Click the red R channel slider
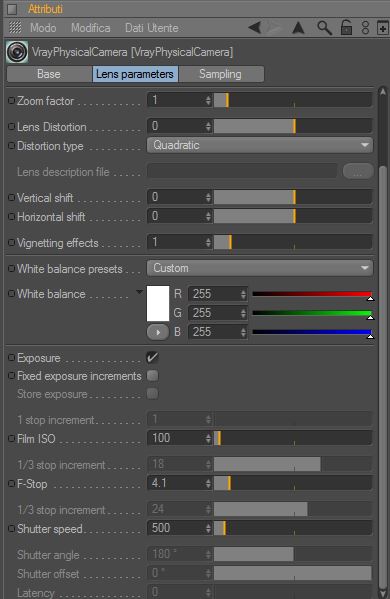The image size is (390, 599). click(x=312, y=295)
